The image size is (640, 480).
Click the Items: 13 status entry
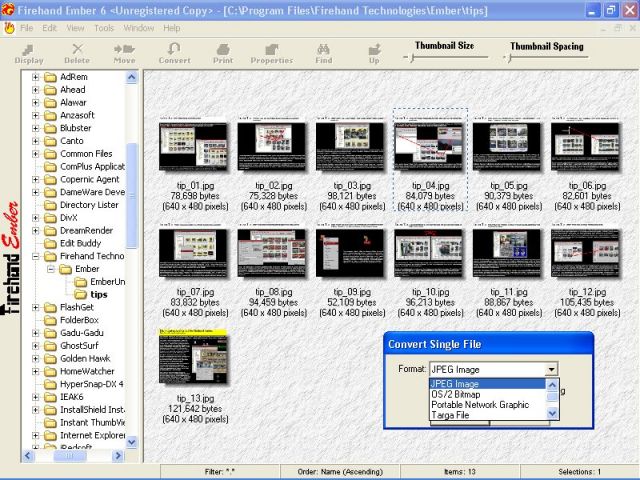coord(460,472)
